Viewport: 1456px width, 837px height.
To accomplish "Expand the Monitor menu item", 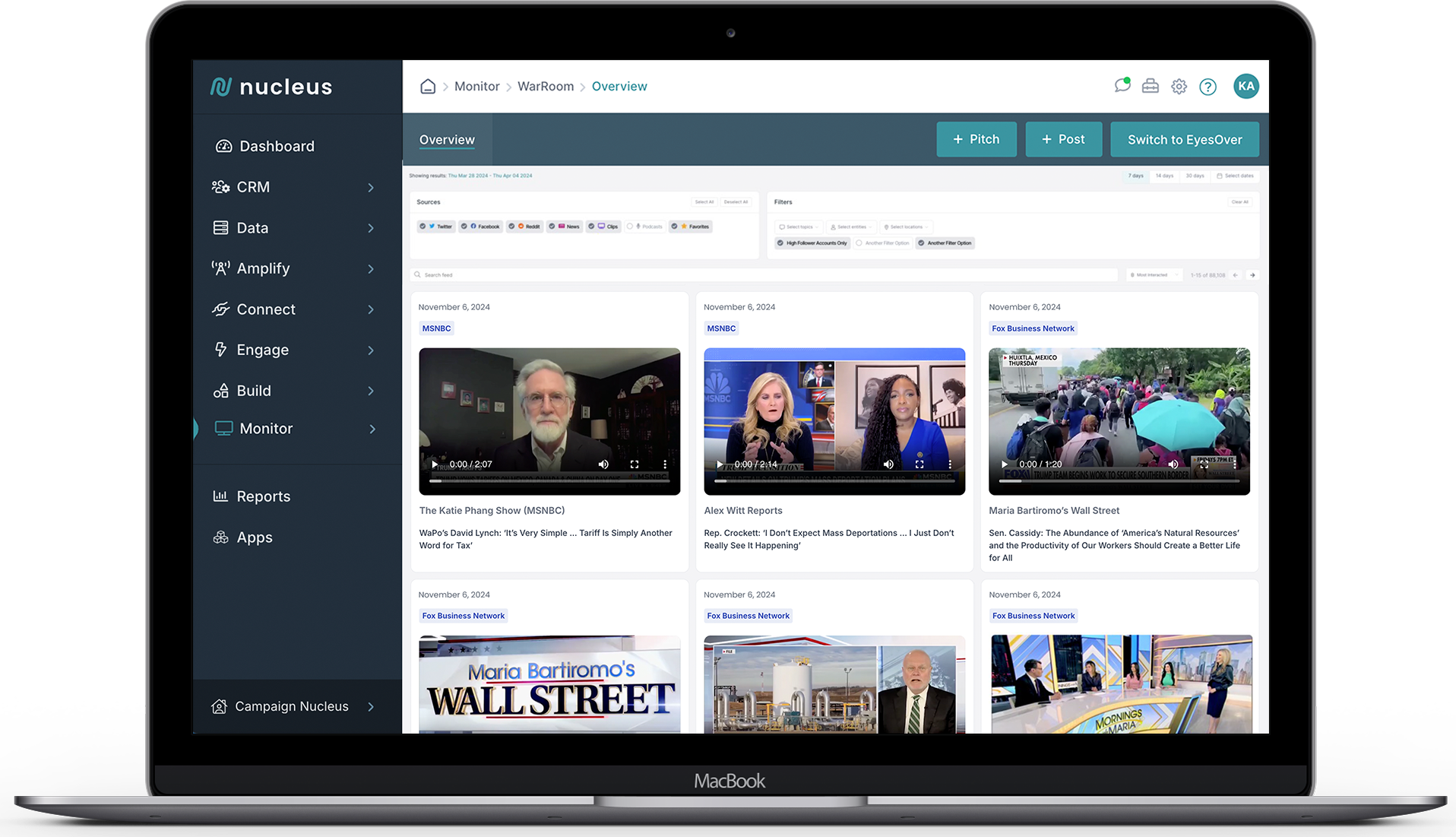I will 264,428.
